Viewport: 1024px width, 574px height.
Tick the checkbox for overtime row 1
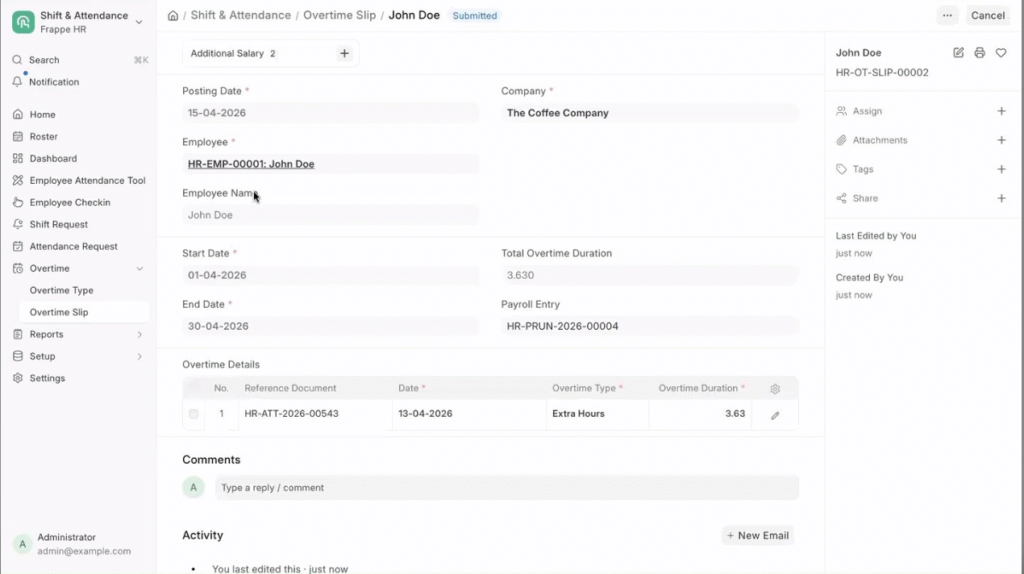pyautogui.click(x=193, y=414)
